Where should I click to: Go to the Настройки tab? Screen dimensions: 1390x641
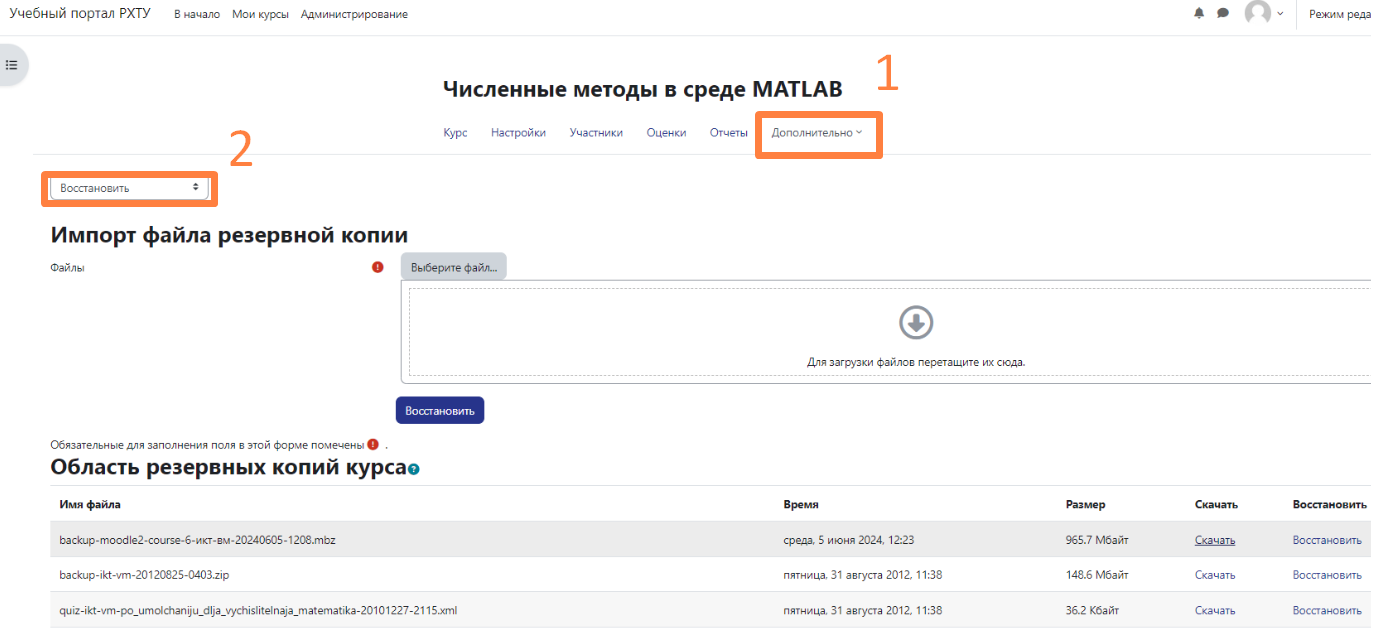click(x=518, y=133)
